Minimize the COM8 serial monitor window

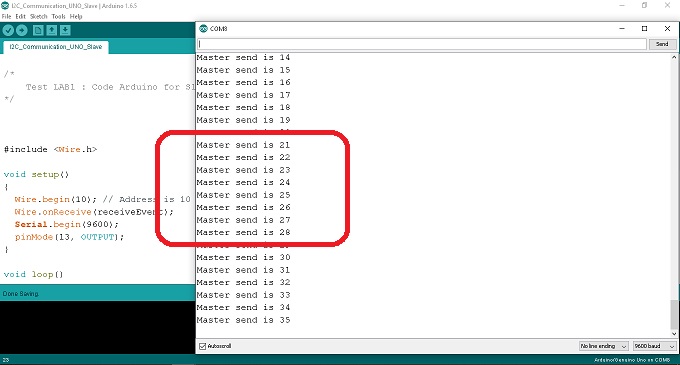(x=622, y=29)
